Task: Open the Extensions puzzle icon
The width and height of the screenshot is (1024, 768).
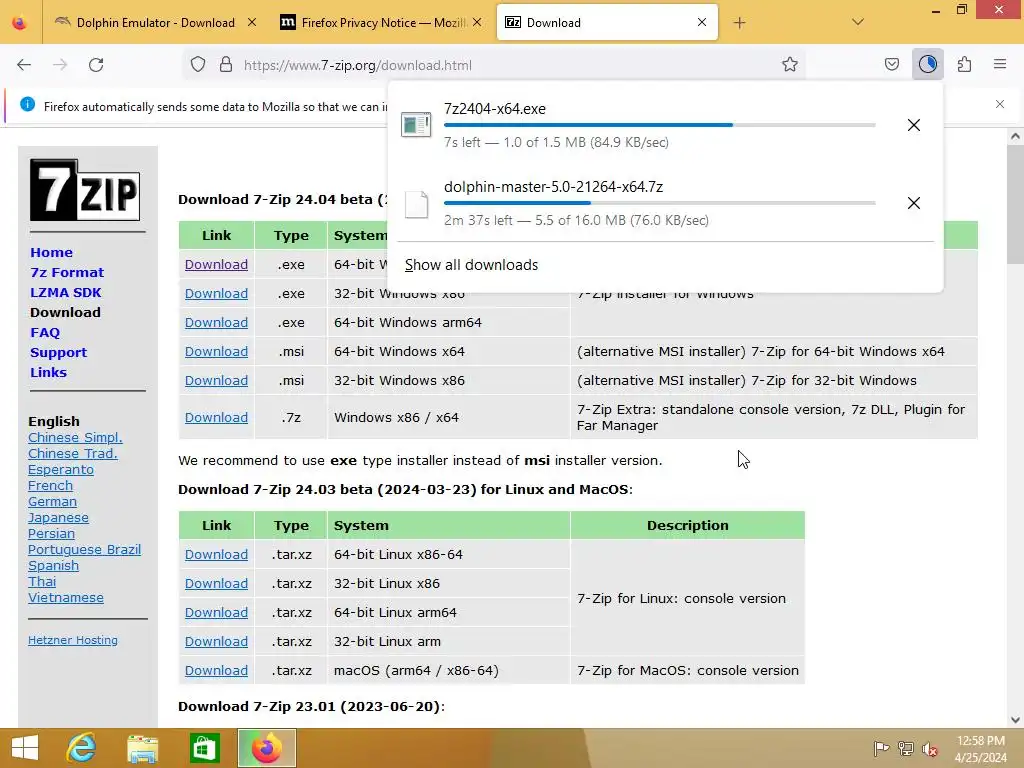Action: tap(964, 65)
